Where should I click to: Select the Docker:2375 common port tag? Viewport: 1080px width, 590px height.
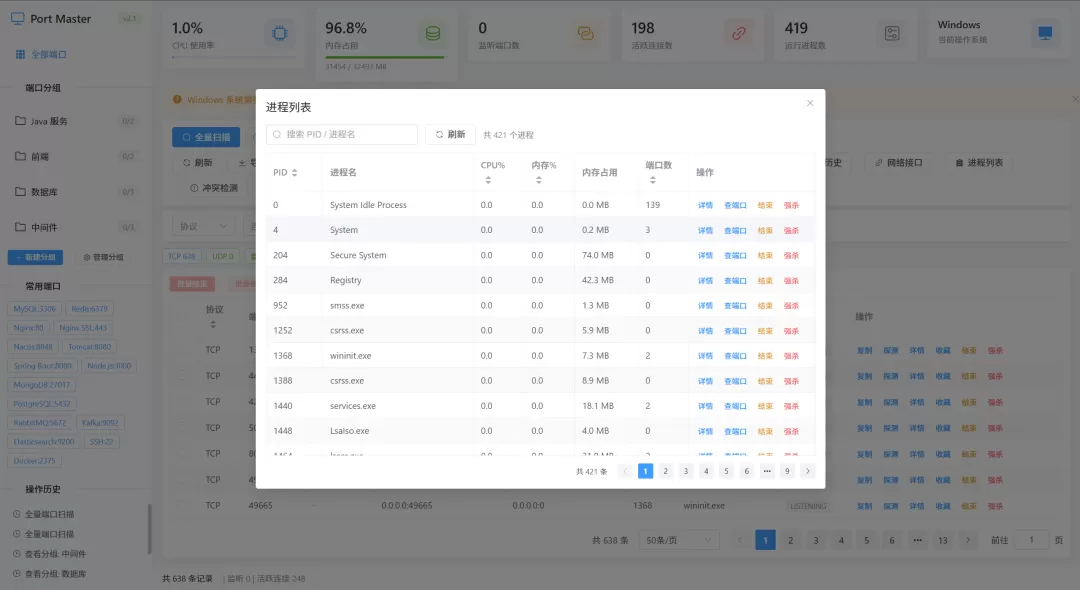(34, 461)
